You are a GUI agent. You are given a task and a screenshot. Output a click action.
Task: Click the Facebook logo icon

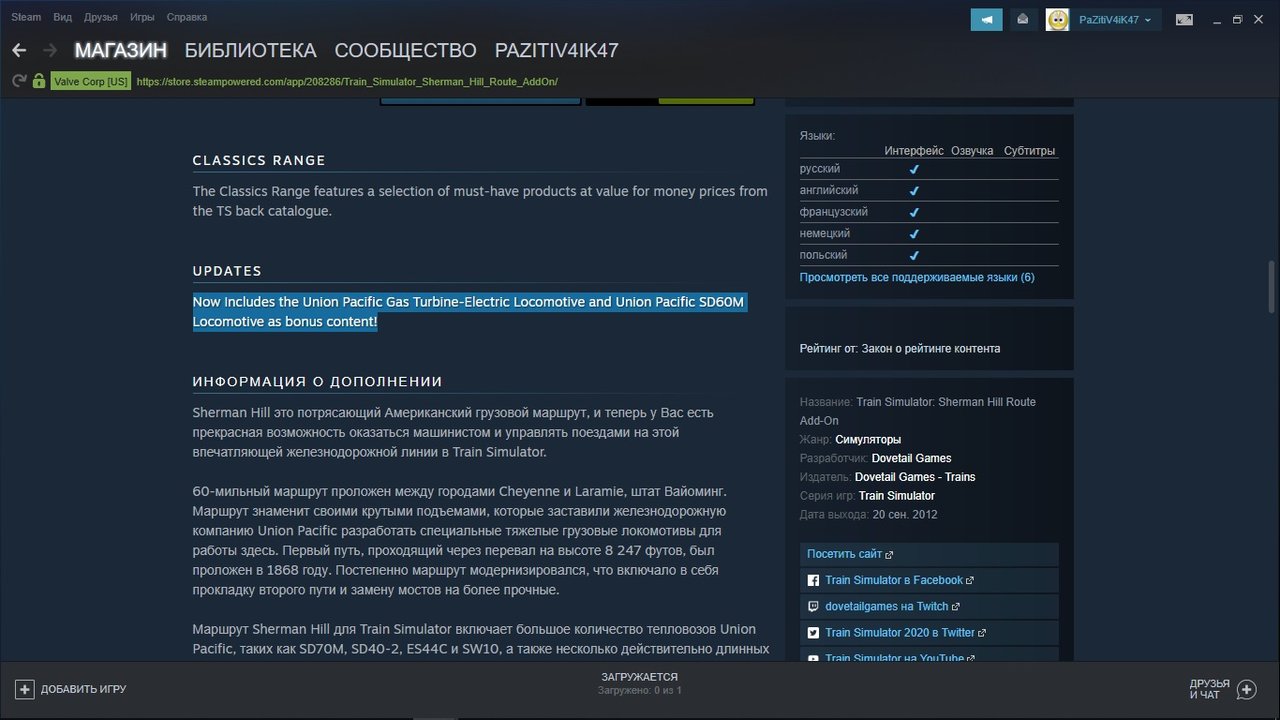click(x=814, y=580)
